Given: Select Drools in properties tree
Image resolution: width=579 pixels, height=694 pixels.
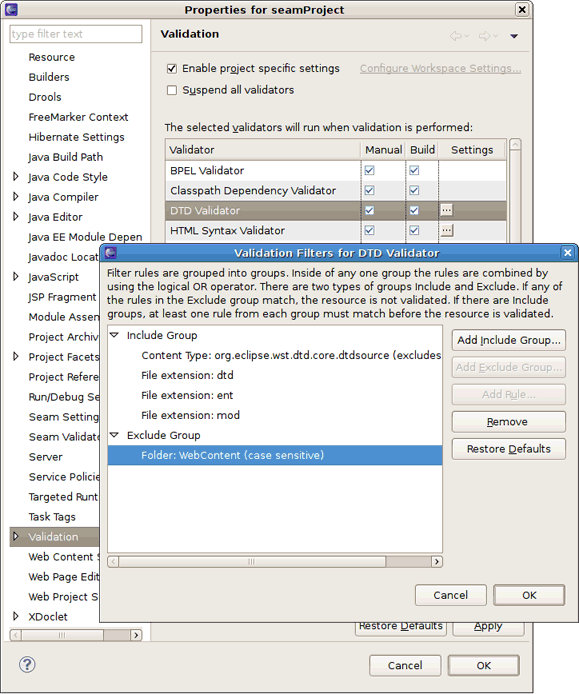Looking at the screenshot, I should point(45,97).
